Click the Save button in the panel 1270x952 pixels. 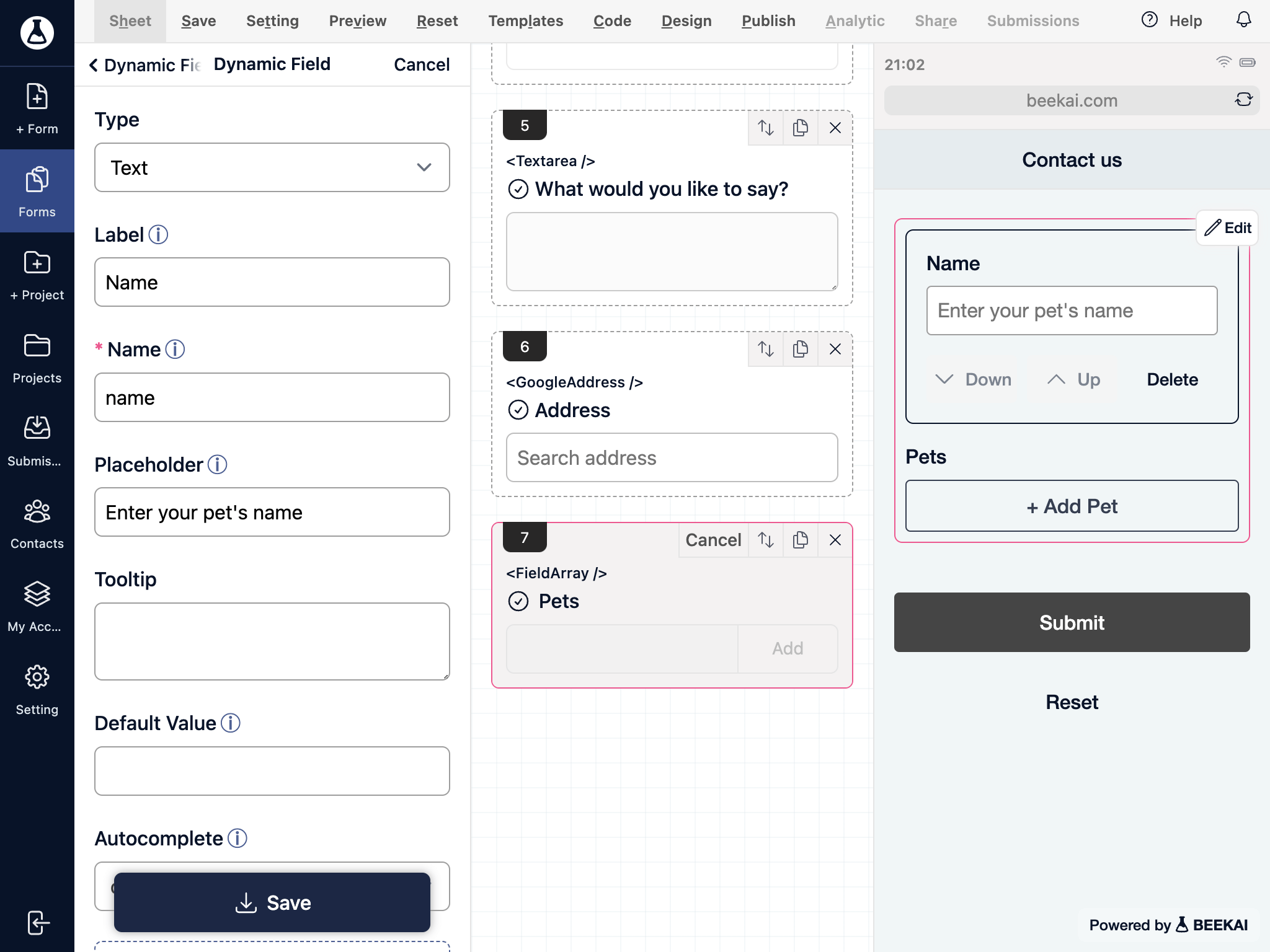pos(272,902)
